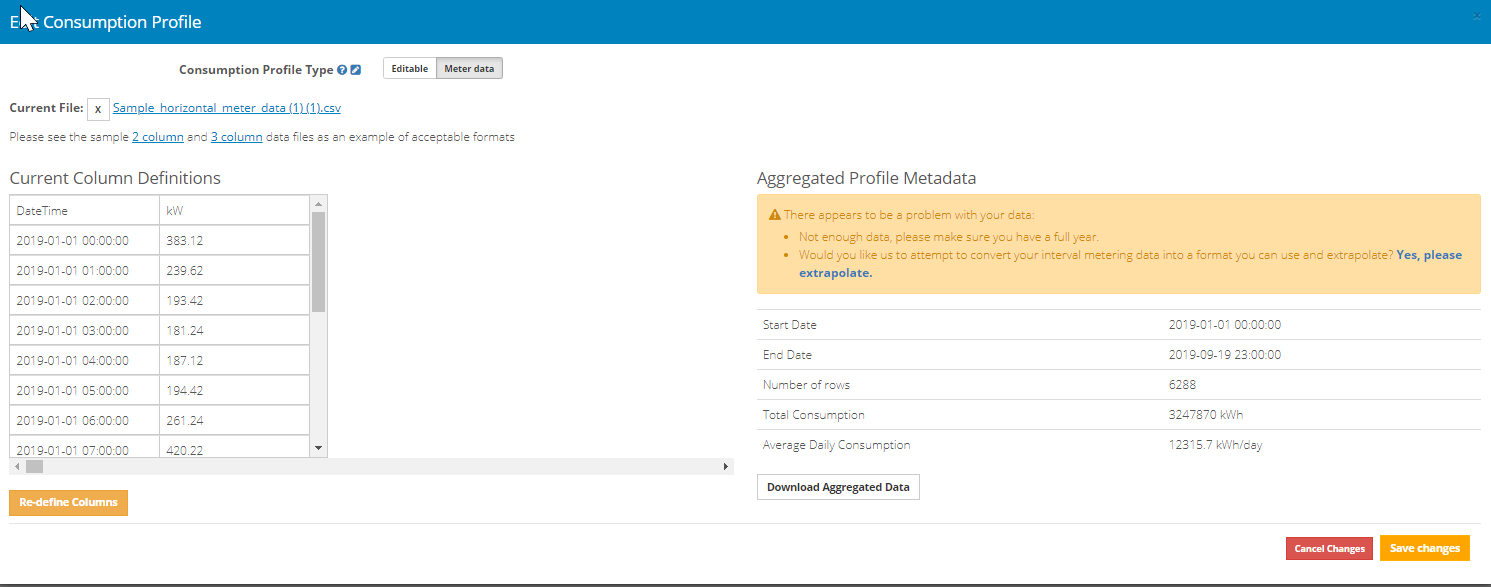Select the Editable profile type
Image resolution: width=1491 pixels, height=587 pixels.
(410, 69)
